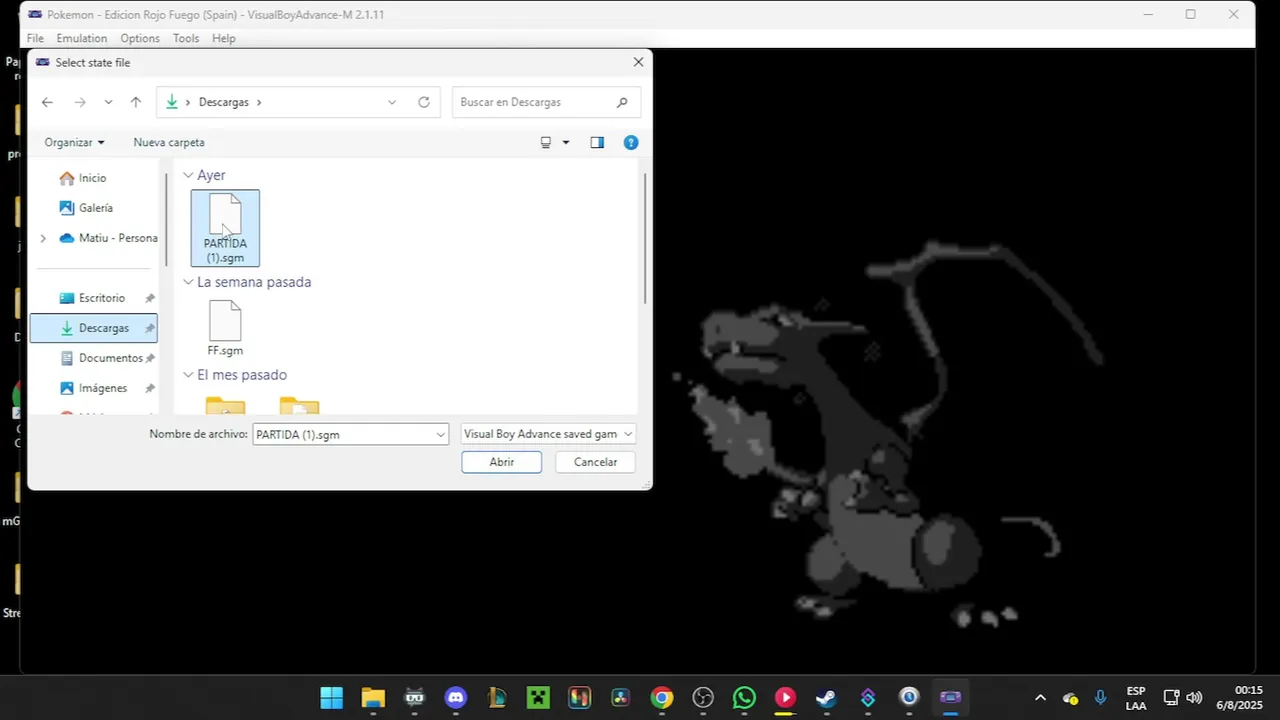Click the Cancelar button
This screenshot has width=1280, height=720.
595,462
